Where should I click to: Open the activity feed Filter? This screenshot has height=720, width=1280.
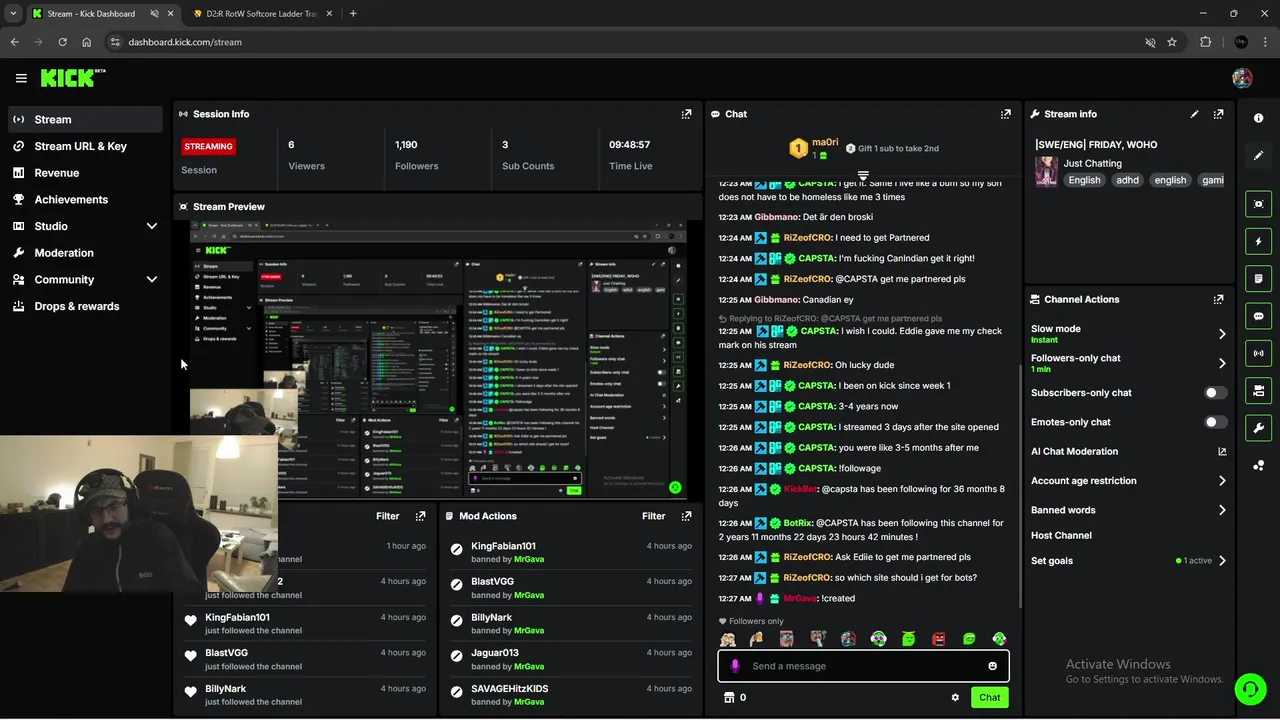(387, 516)
